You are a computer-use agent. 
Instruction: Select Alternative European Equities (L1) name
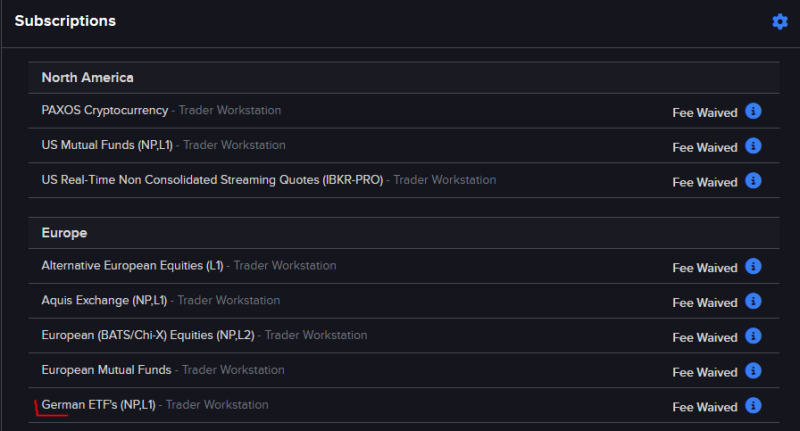(x=132, y=266)
